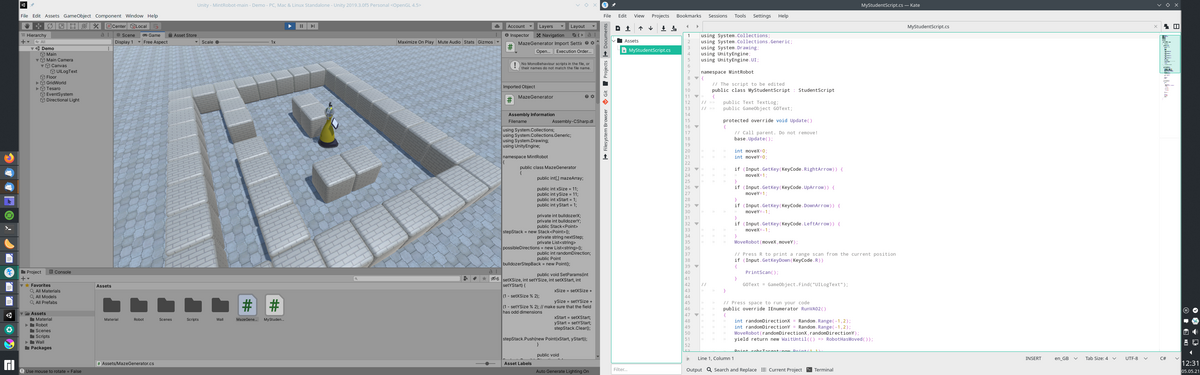Screen dimensions: 1200x375
Task: Open Firefox from the dock
Action: (x=9, y=157)
